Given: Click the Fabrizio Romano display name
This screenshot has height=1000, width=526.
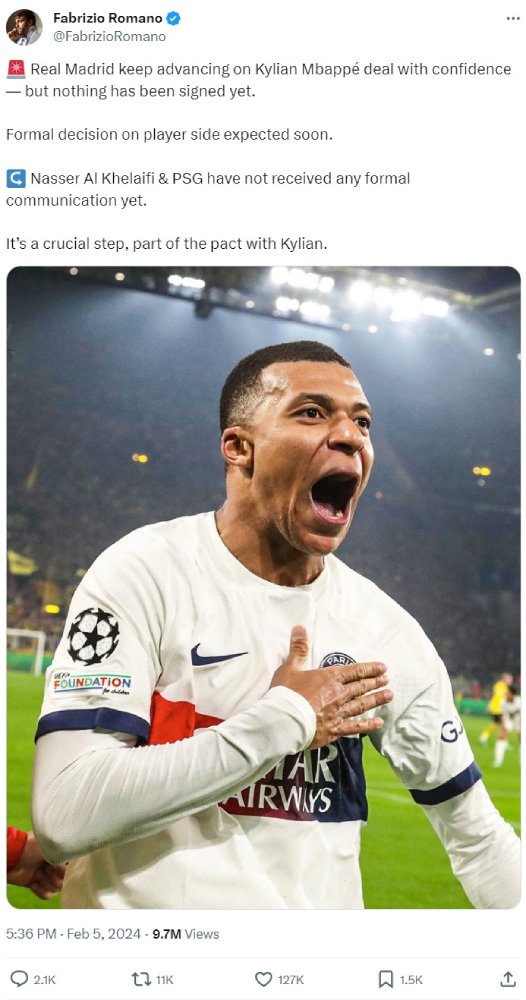Looking at the screenshot, I should pyautogui.click(x=108, y=18).
